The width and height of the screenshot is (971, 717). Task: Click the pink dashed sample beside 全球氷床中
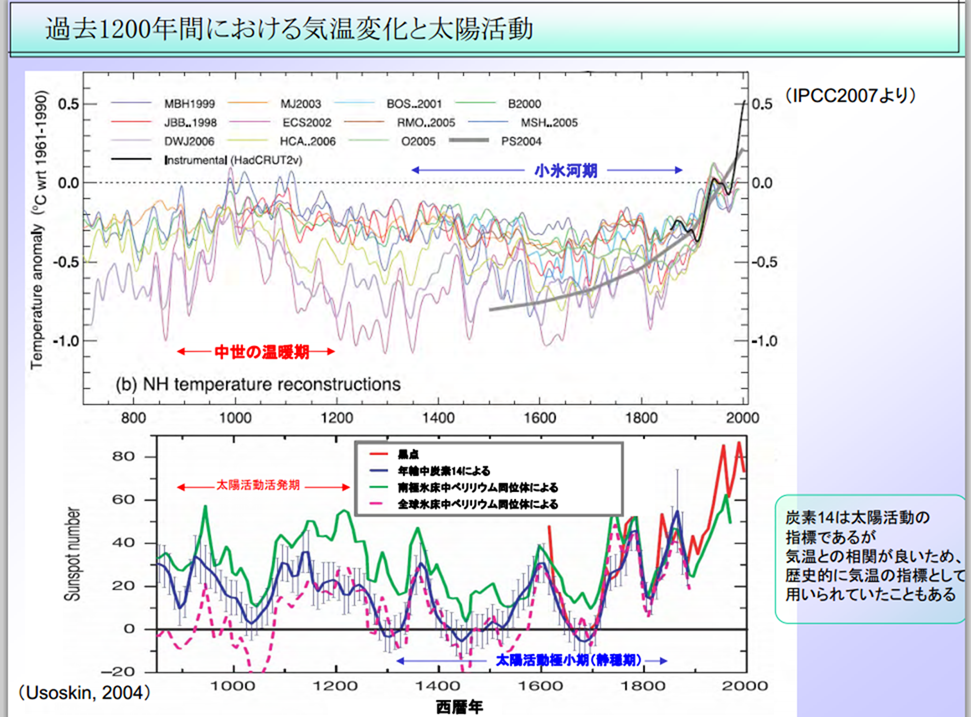378,505
